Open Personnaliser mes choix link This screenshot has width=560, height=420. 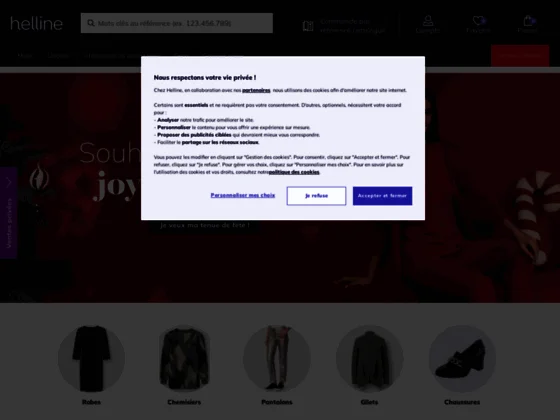tap(243, 195)
